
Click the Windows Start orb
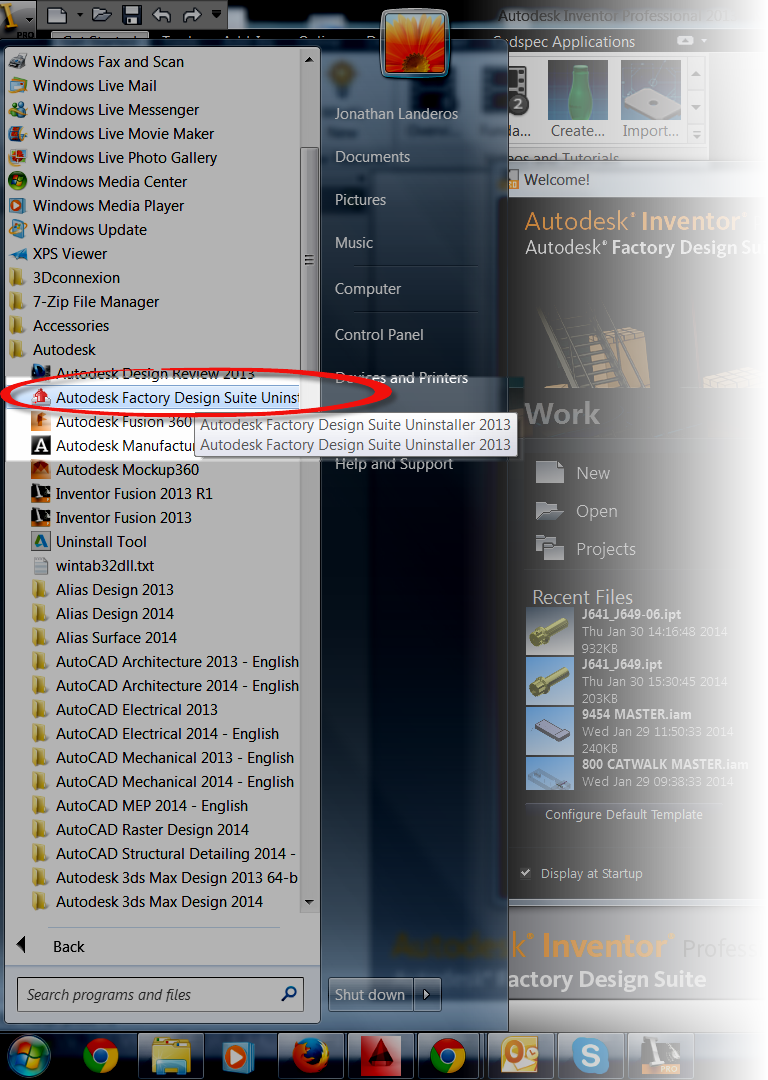(x=28, y=1055)
